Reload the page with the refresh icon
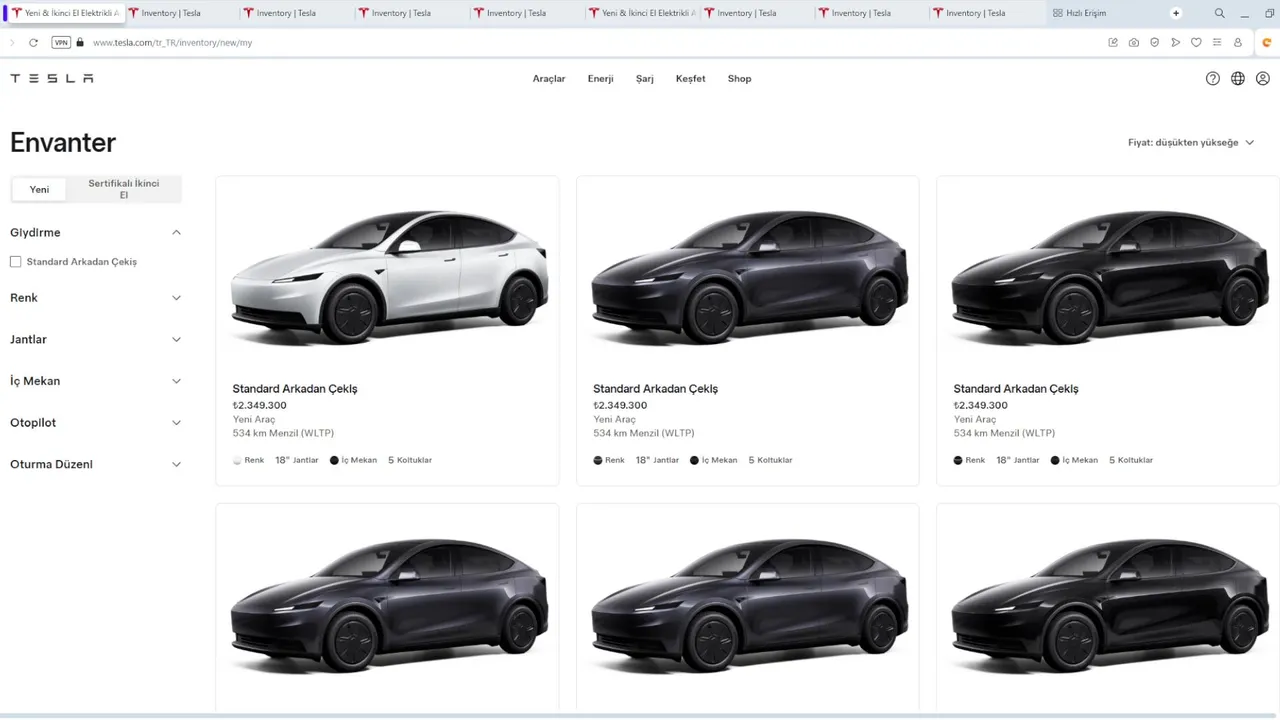 33,43
